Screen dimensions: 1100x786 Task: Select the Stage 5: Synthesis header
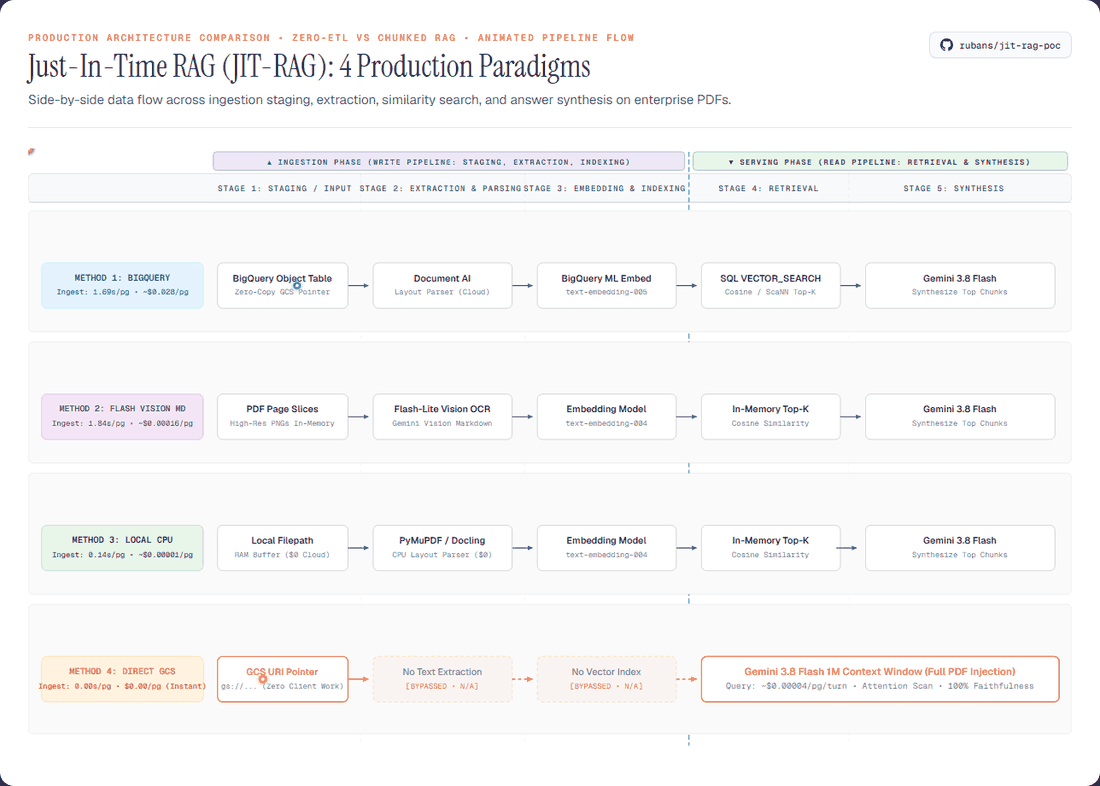pos(953,188)
